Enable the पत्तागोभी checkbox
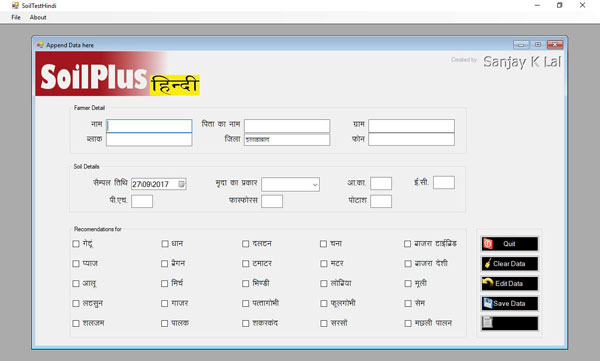This screenshot has height=361, width=600. pos(246,304)
